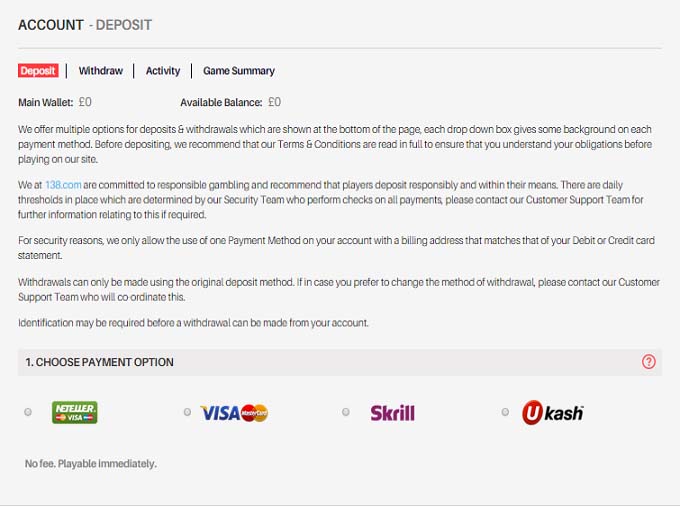This screenshot has width=680, height=511.
Task: Click the Choose Payment Option section header
Action: click(100, 362)
